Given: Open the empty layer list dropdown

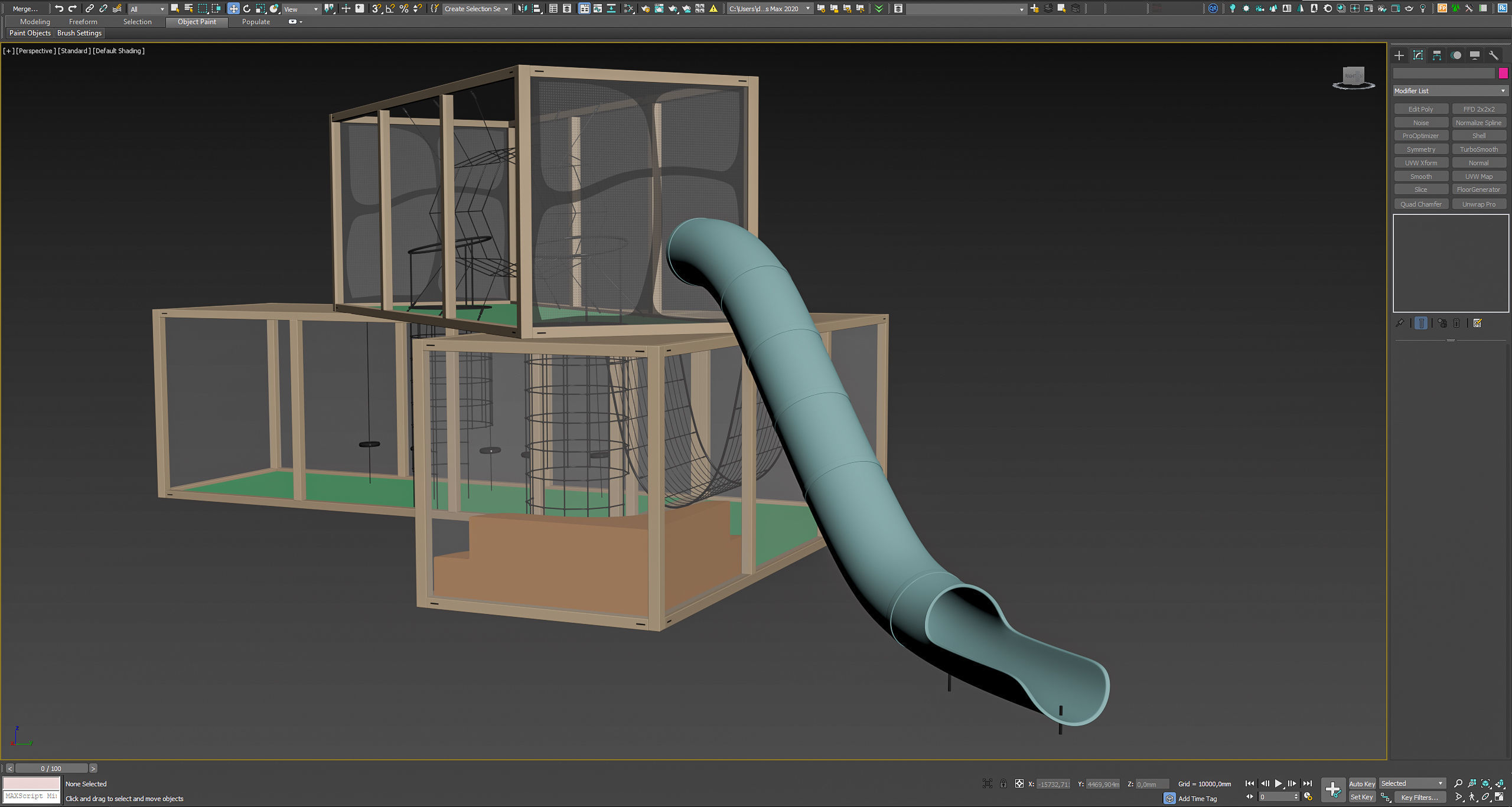Looking at the screenshot, I should pyautogui.click(x=966, y=9).
